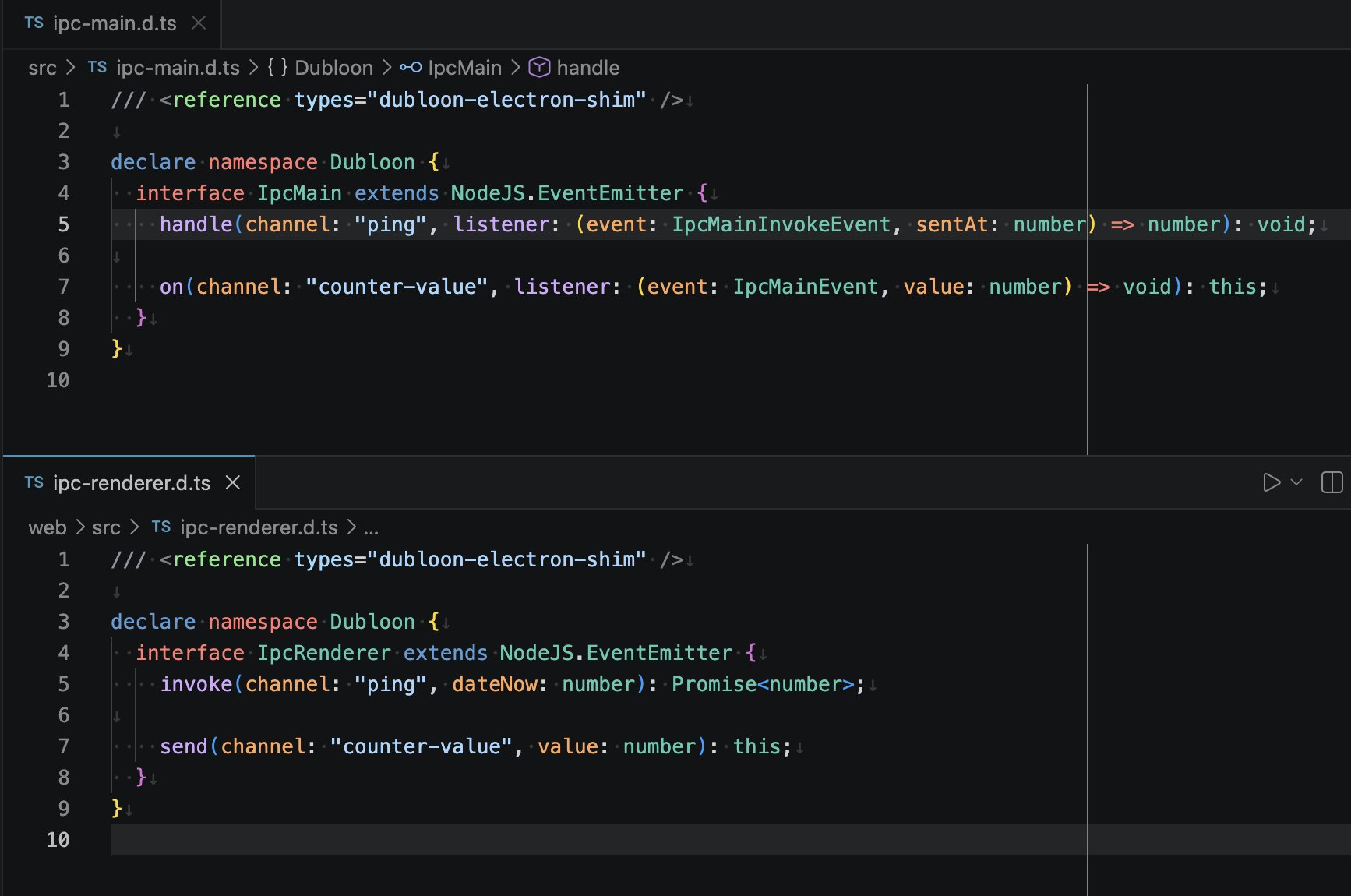This screenshot has height=896, width=1351.
Task: Click 'dubloon-electron-shim' reference in top editor
Action: [506, 100]
